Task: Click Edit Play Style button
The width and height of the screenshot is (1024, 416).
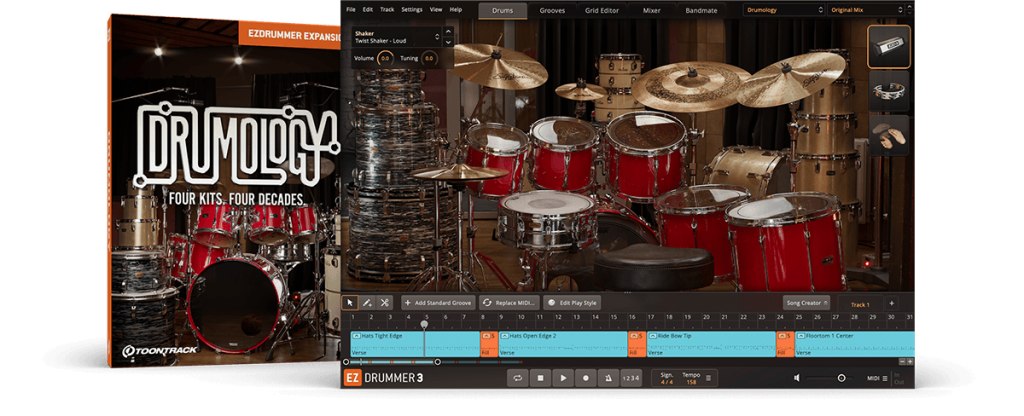Action: click(x=572, y=303)
